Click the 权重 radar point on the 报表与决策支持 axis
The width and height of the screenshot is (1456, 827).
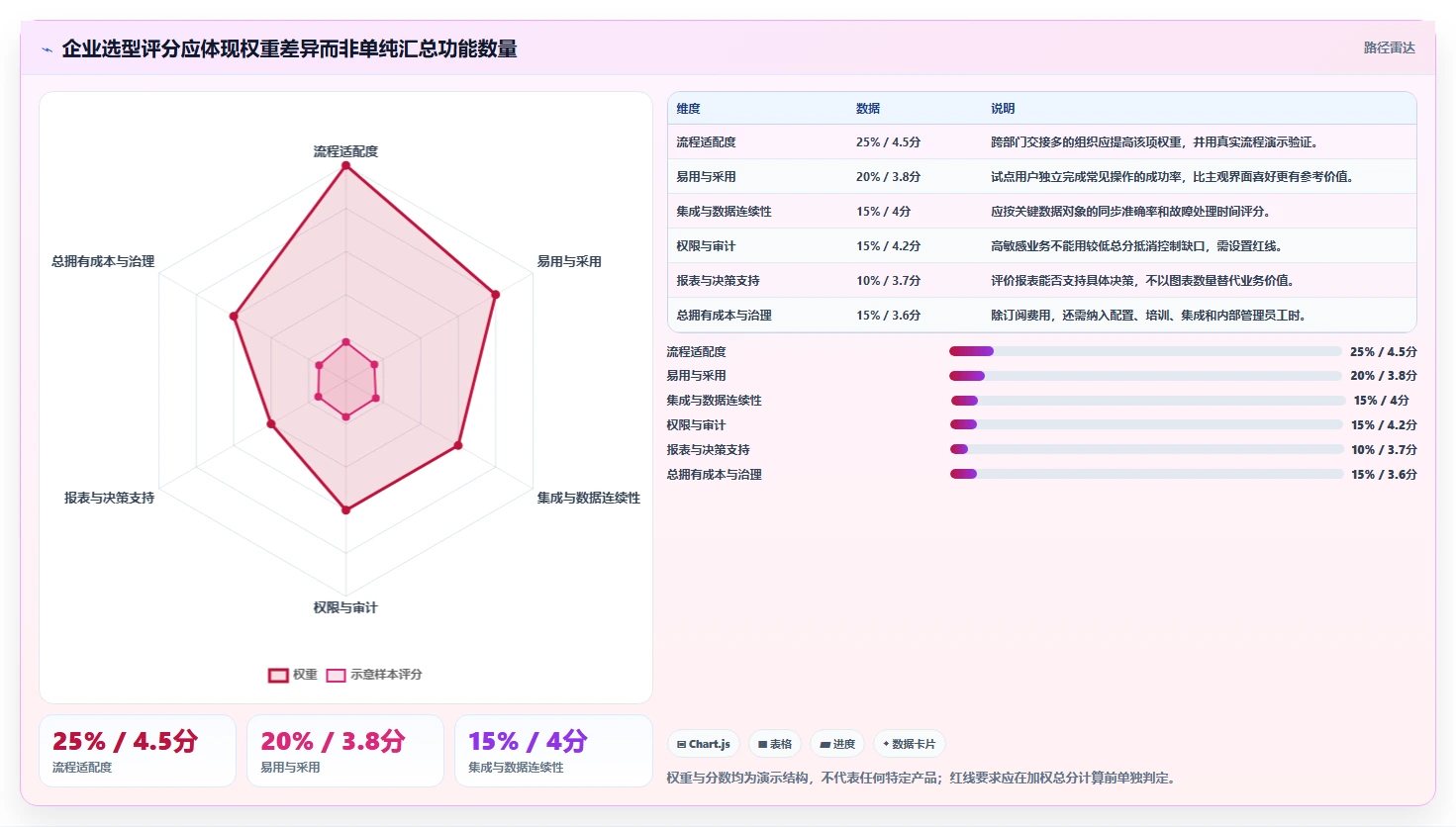point(271,424)
